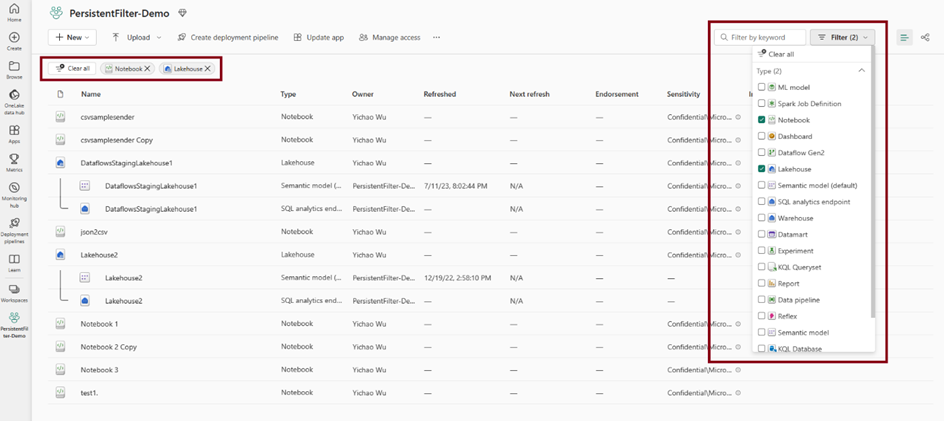Open Home in the left navigation
The image size is (944, 421).
point(14,13)
